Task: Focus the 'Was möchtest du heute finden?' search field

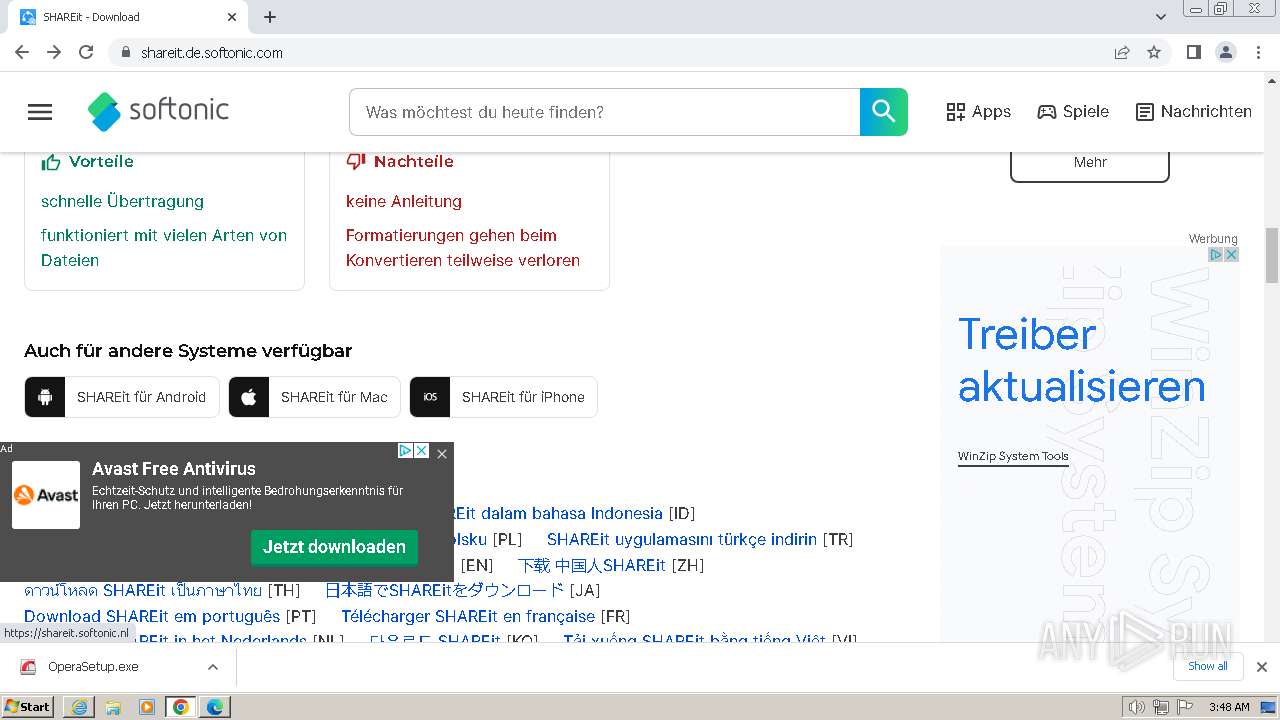Action: click(x=604, y=112)
